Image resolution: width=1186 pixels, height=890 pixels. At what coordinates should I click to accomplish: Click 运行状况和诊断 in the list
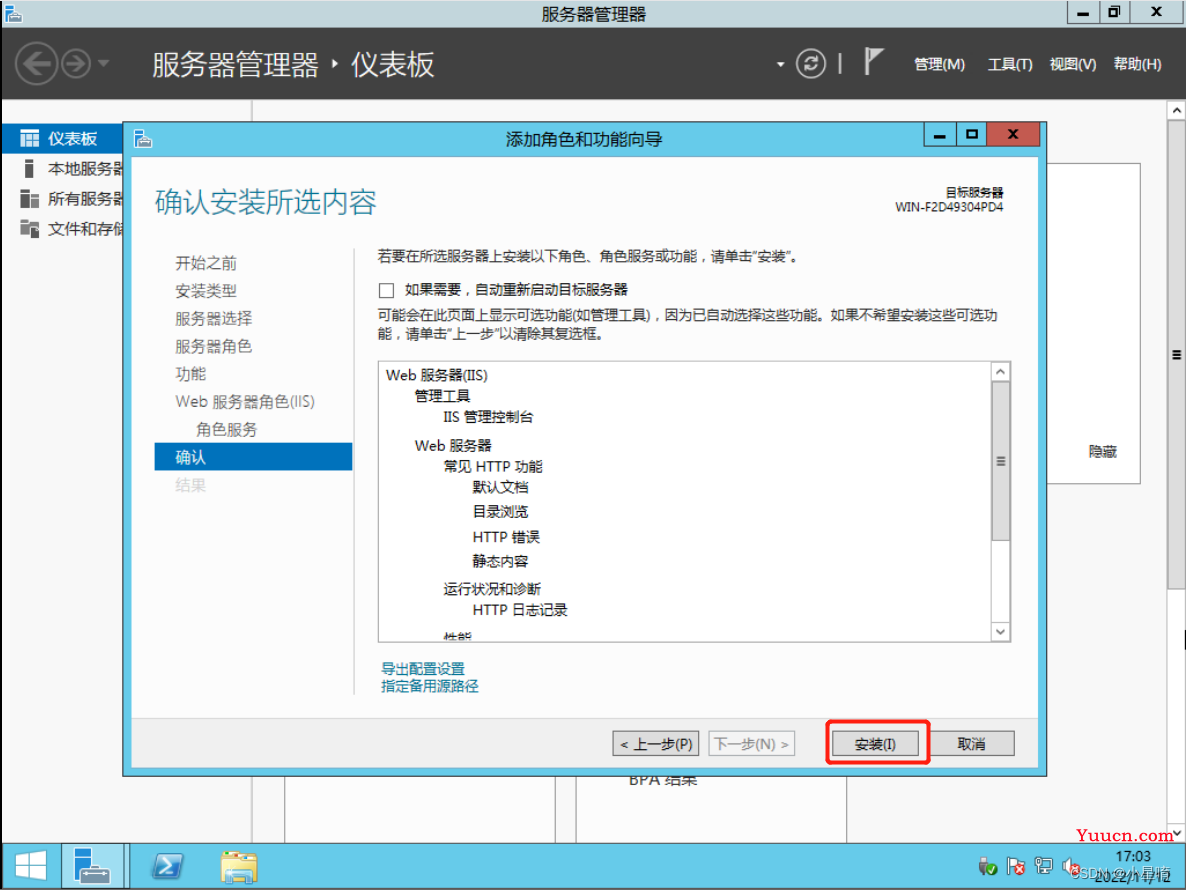pyautogui.click(x=492, y=589)
